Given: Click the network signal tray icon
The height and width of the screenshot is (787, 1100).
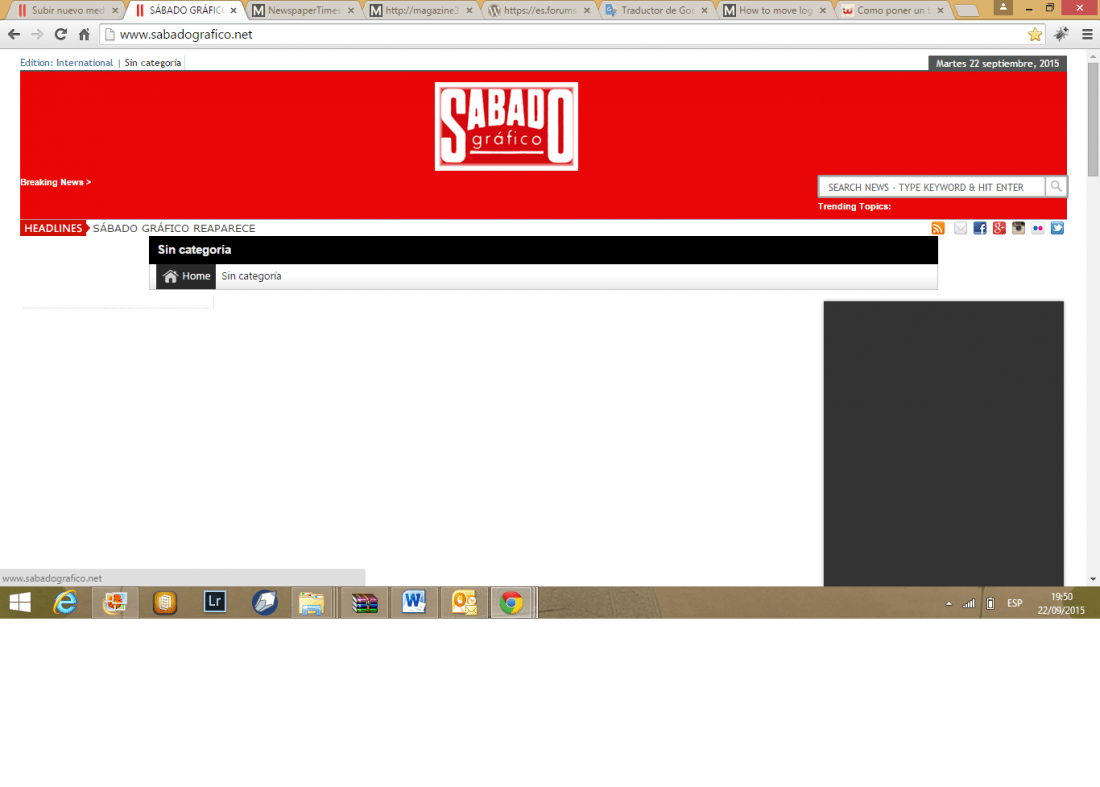Looking at the screenshot, I should pyautogui.click(x=969, y=603).
